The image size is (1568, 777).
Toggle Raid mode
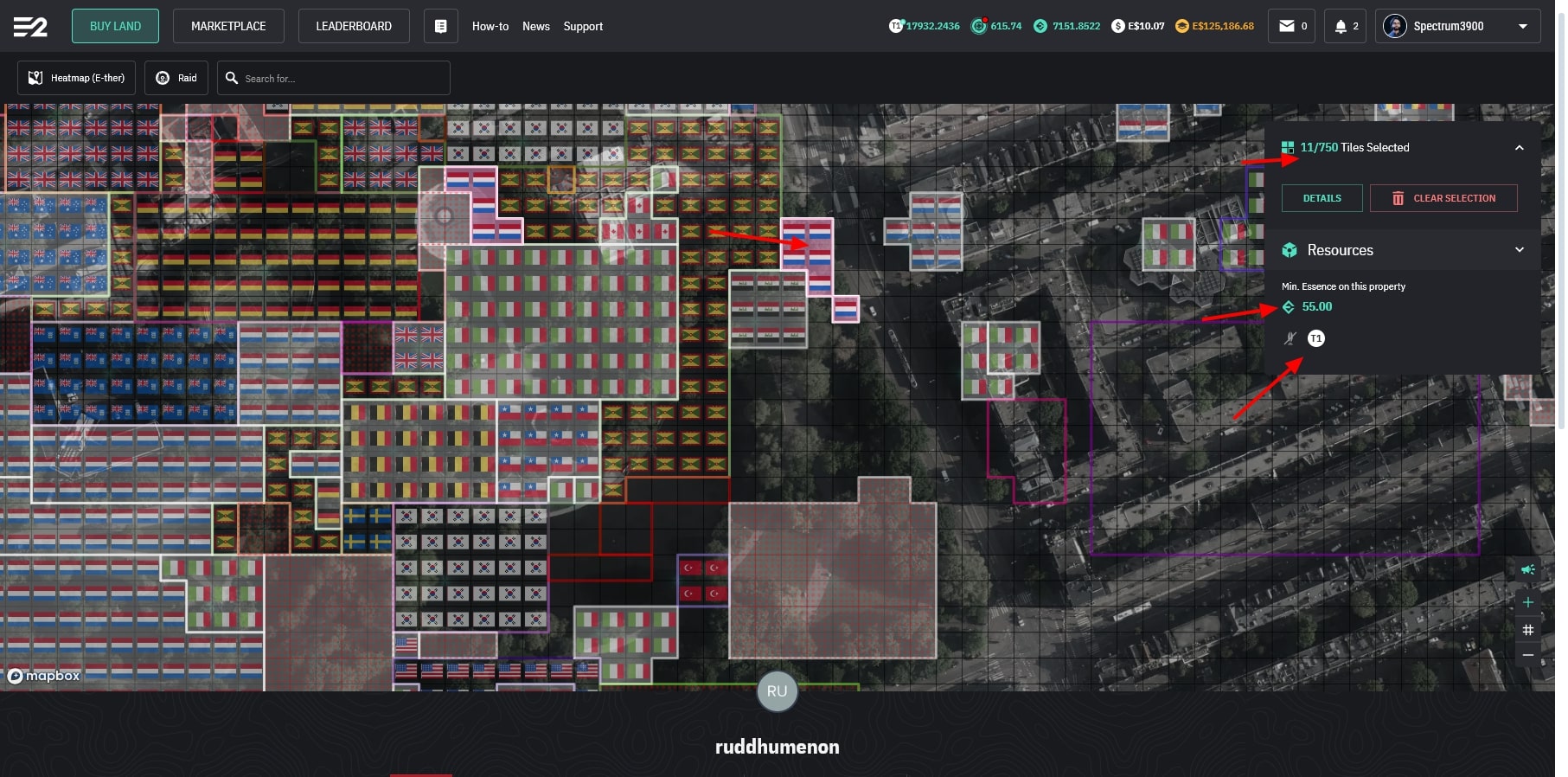click(x=176, y=78)
